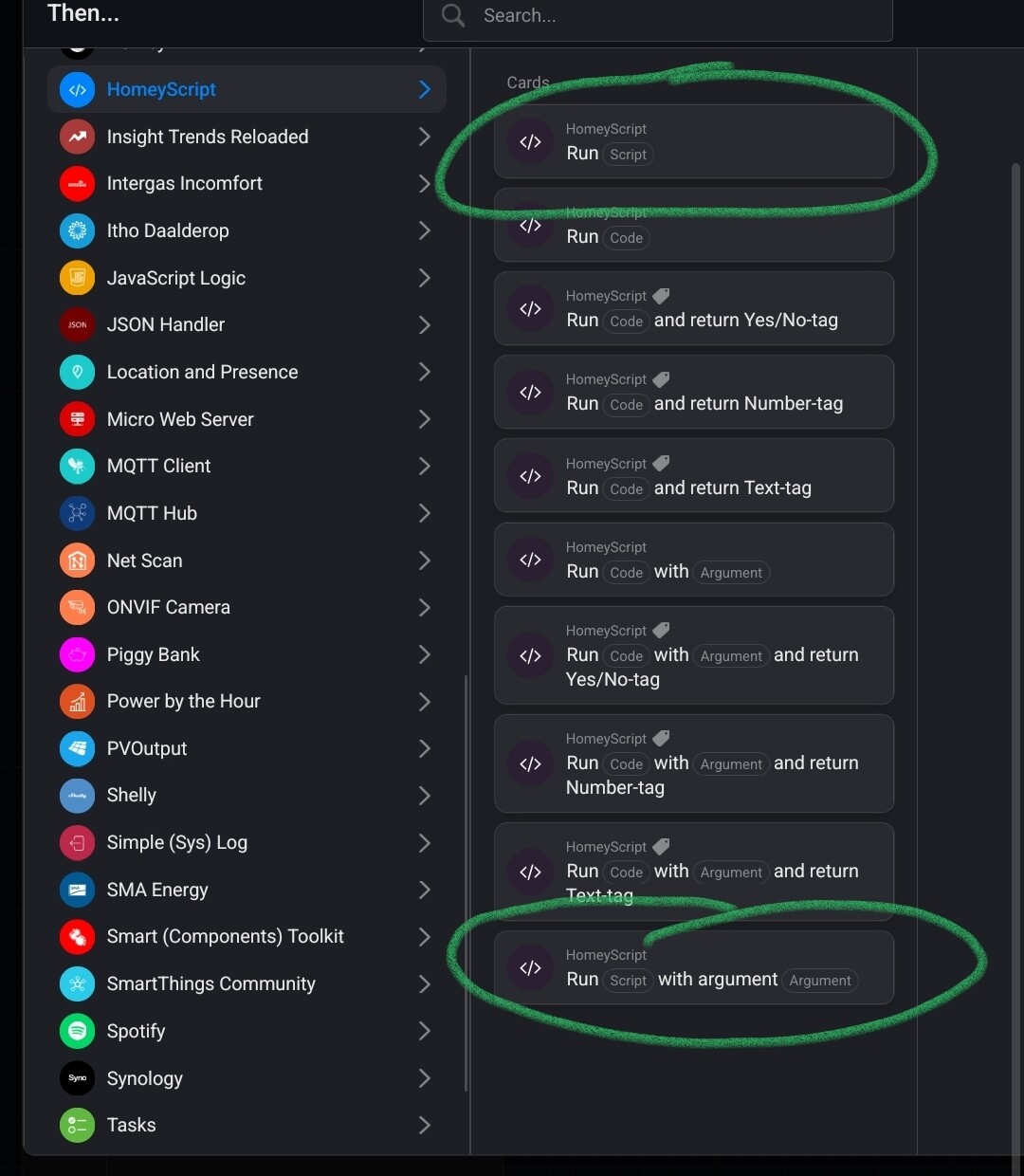Click the Insight Trends Reloaded icon

coord(77,137)
